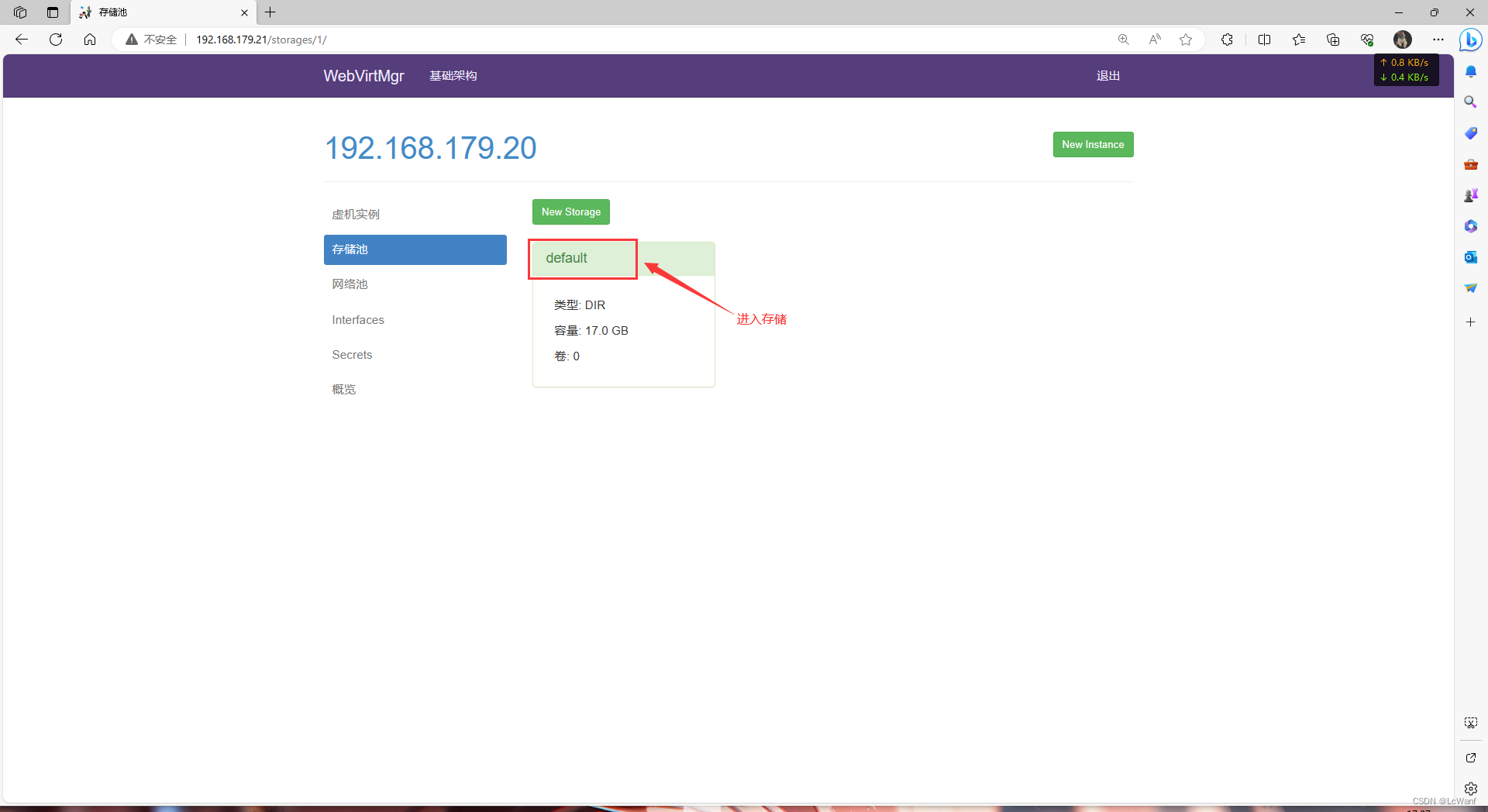This screenshot has width=1488, height=812.
Task: Open sidebar settings gear
Action: click(x=1470, y=788)
